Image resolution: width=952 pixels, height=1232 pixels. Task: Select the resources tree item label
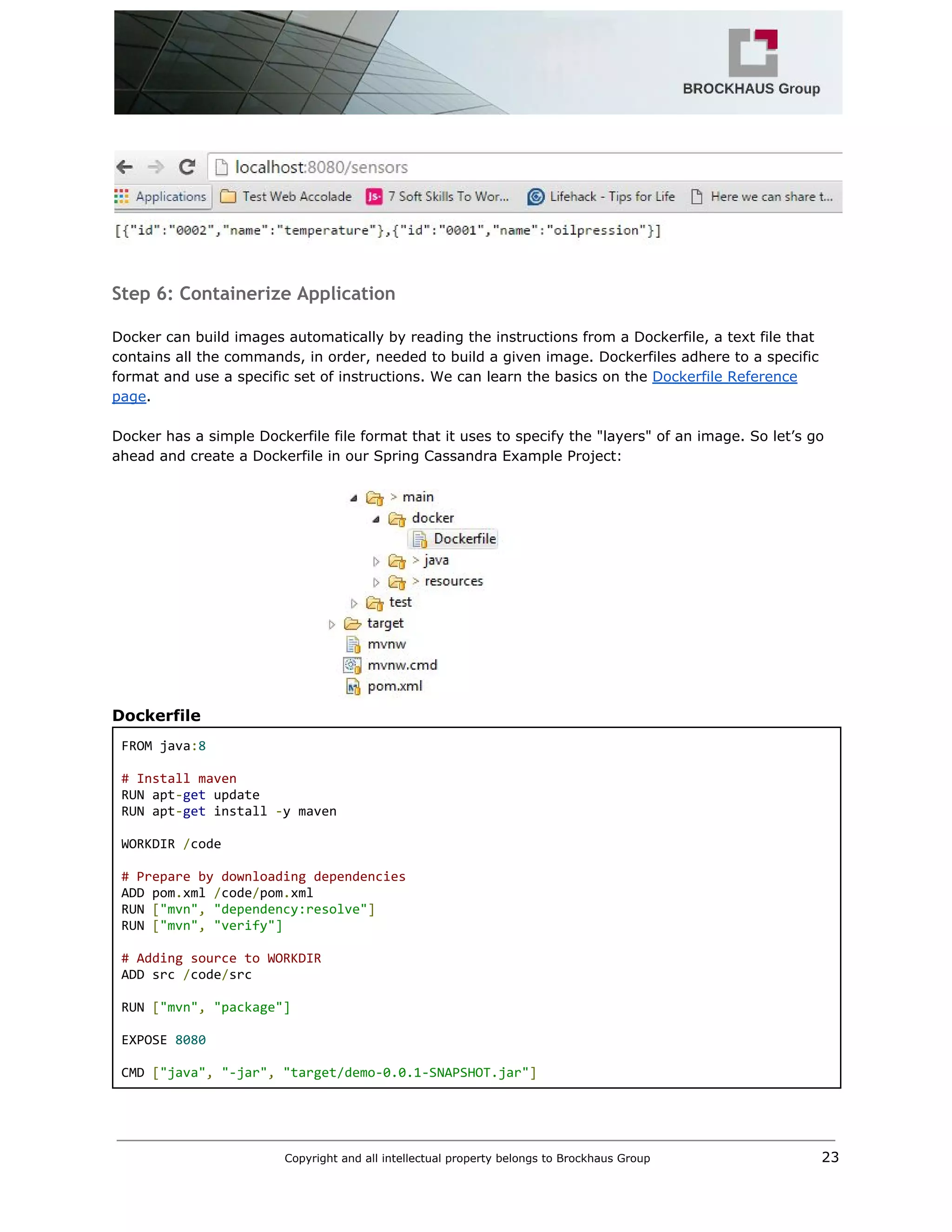[x=454, y=582]
